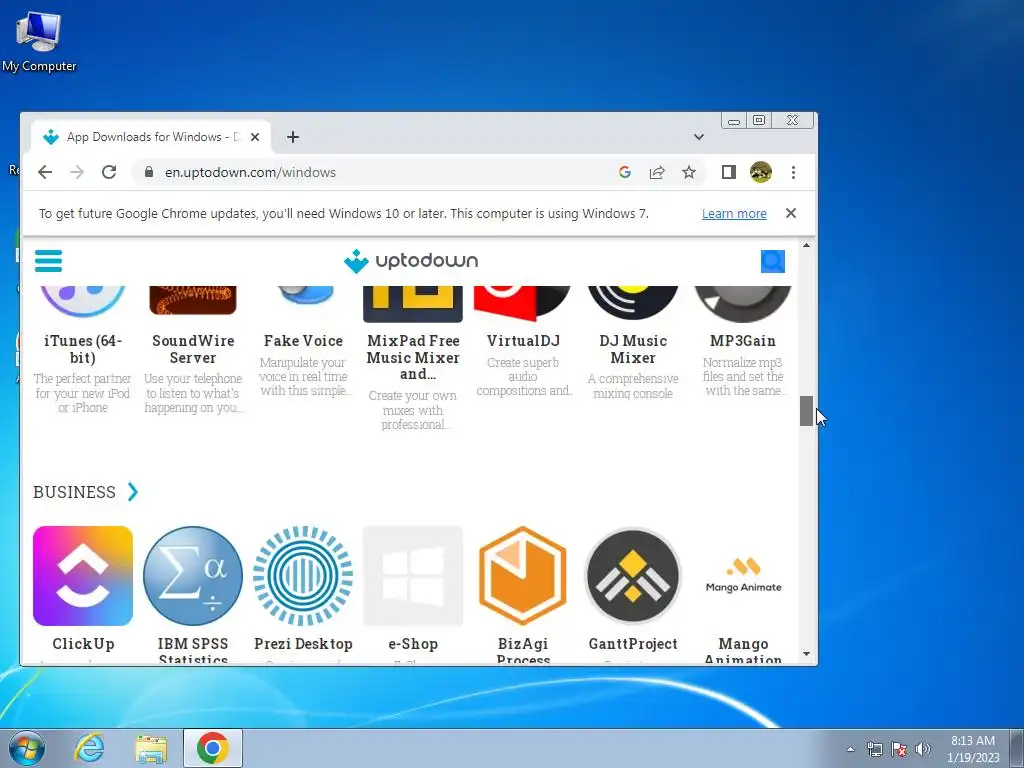
Task: Click the MP3Gain knob thumbnail
Action: click(743, 304)
